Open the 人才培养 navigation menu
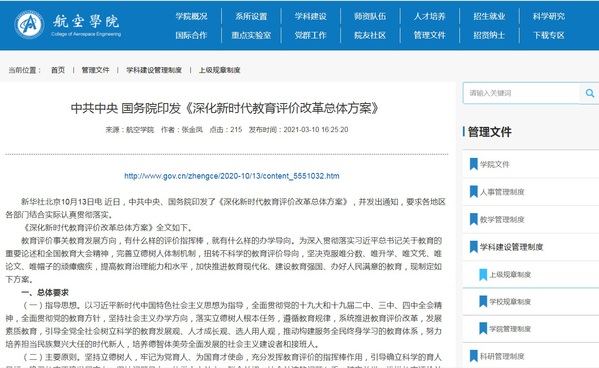 [x=429, y=16]
